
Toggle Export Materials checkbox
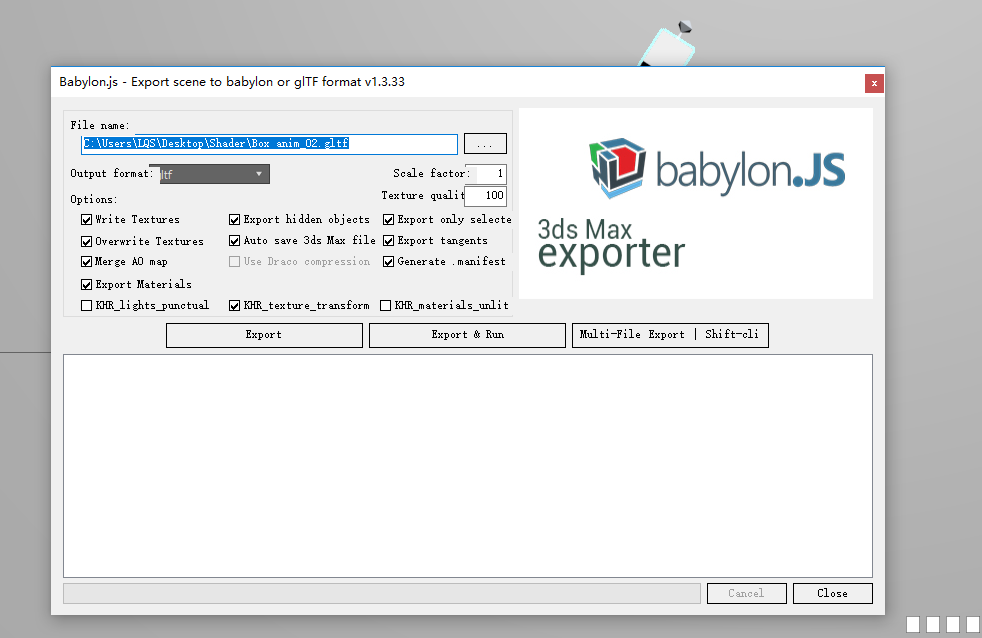[87, 284]
